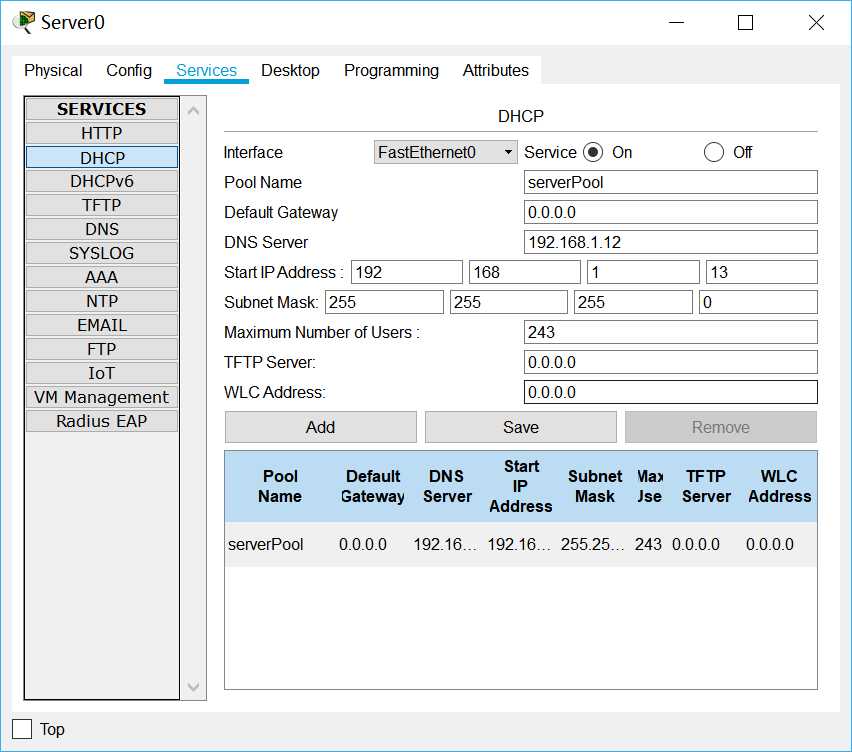Open the Physical tab

pos(53,71)
